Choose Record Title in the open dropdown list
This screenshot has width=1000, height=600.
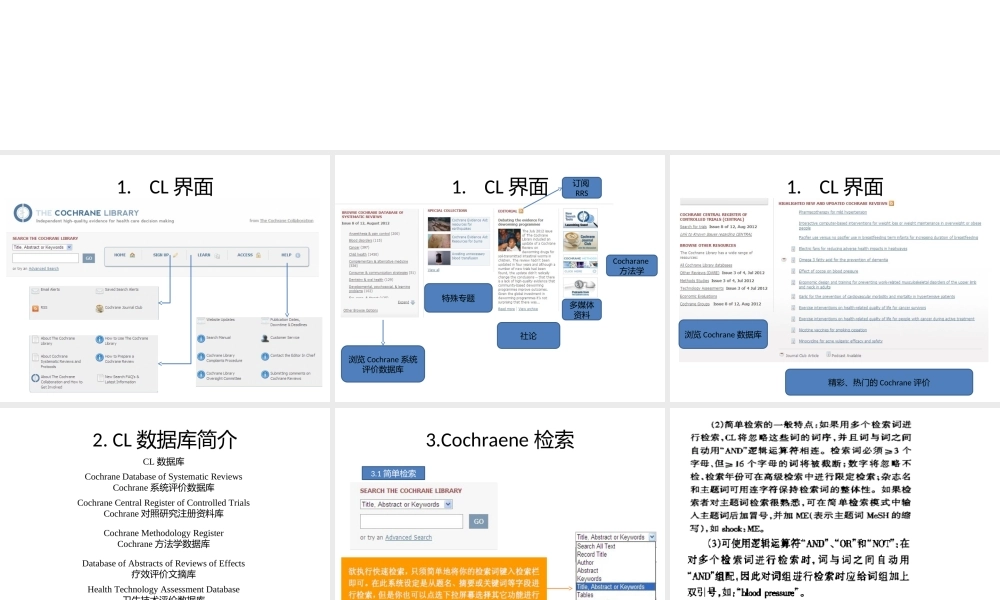pos(592,554)
